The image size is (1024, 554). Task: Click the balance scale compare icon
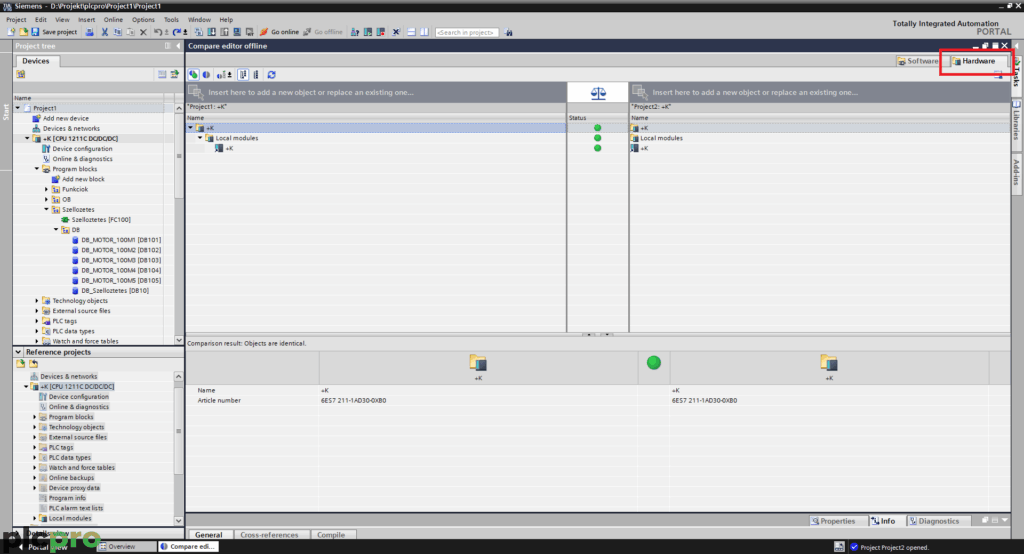tap(598, 93)
